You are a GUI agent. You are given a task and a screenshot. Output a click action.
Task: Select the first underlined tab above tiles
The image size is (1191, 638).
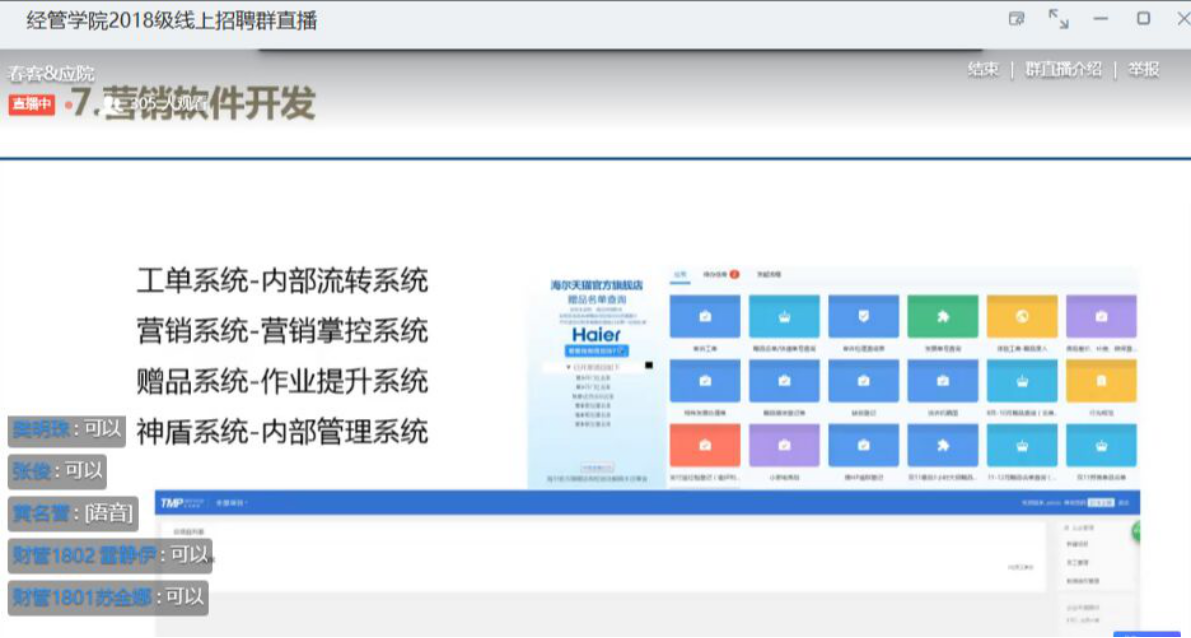[680, 274]
